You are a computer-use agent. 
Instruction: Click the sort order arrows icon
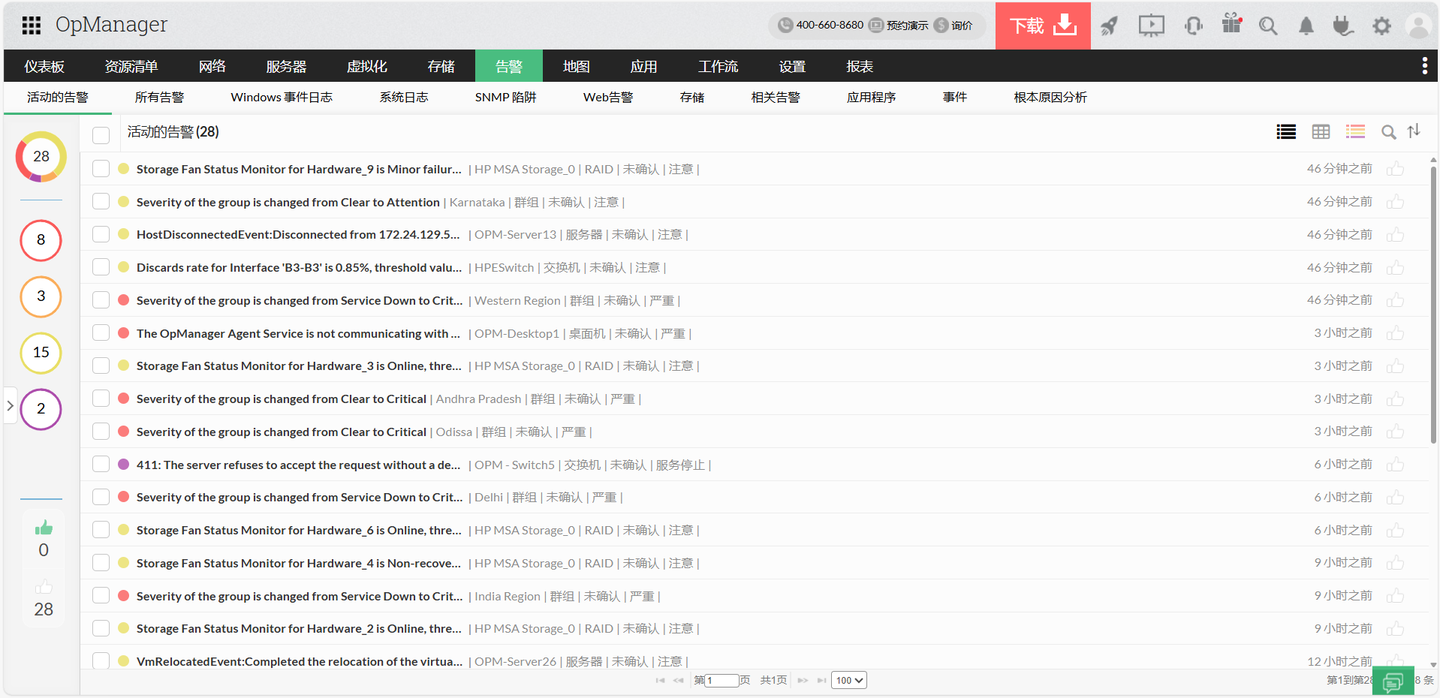point(1414,131)
